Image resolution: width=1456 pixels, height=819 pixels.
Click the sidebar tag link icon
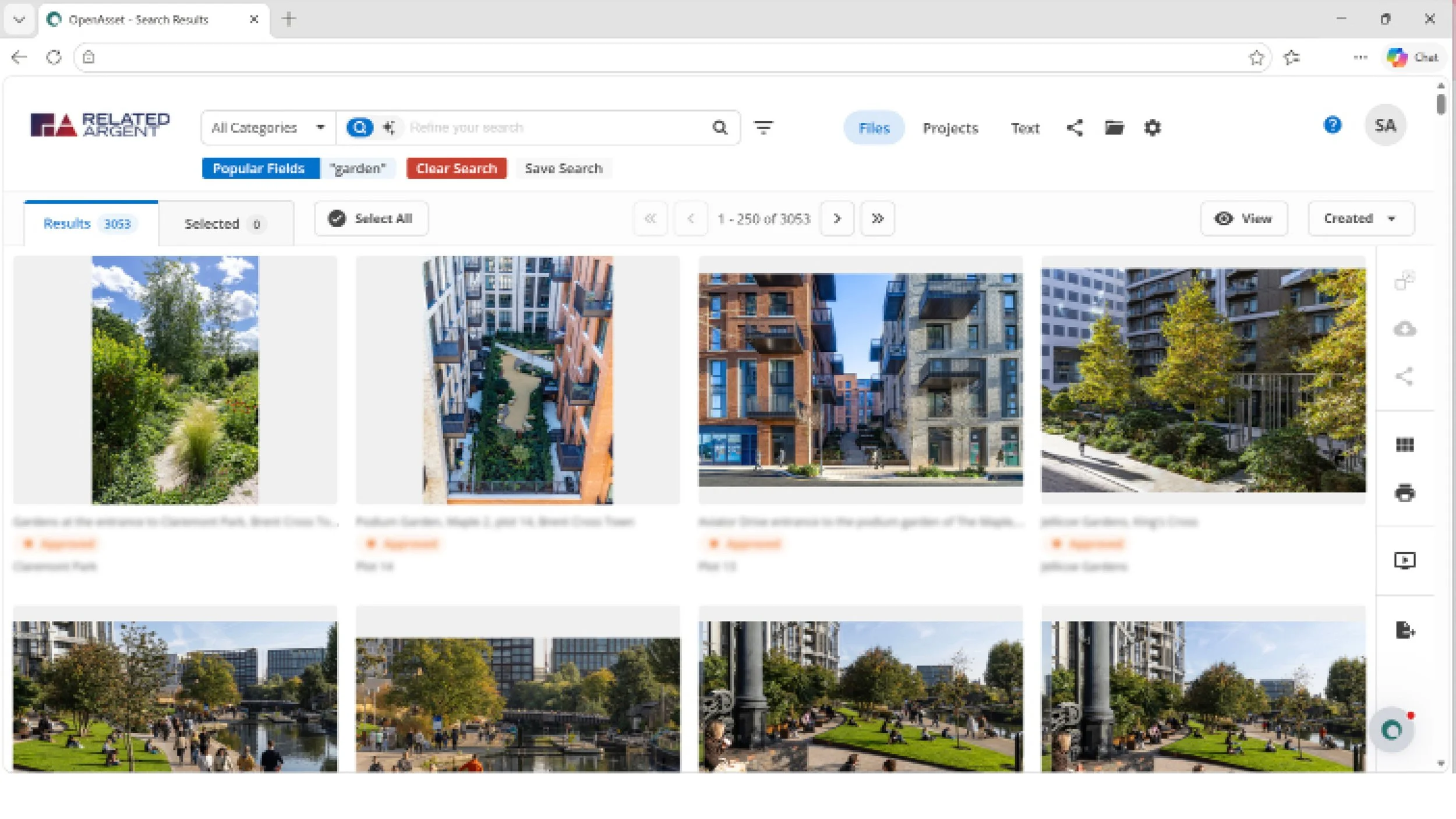point(1405,280)
